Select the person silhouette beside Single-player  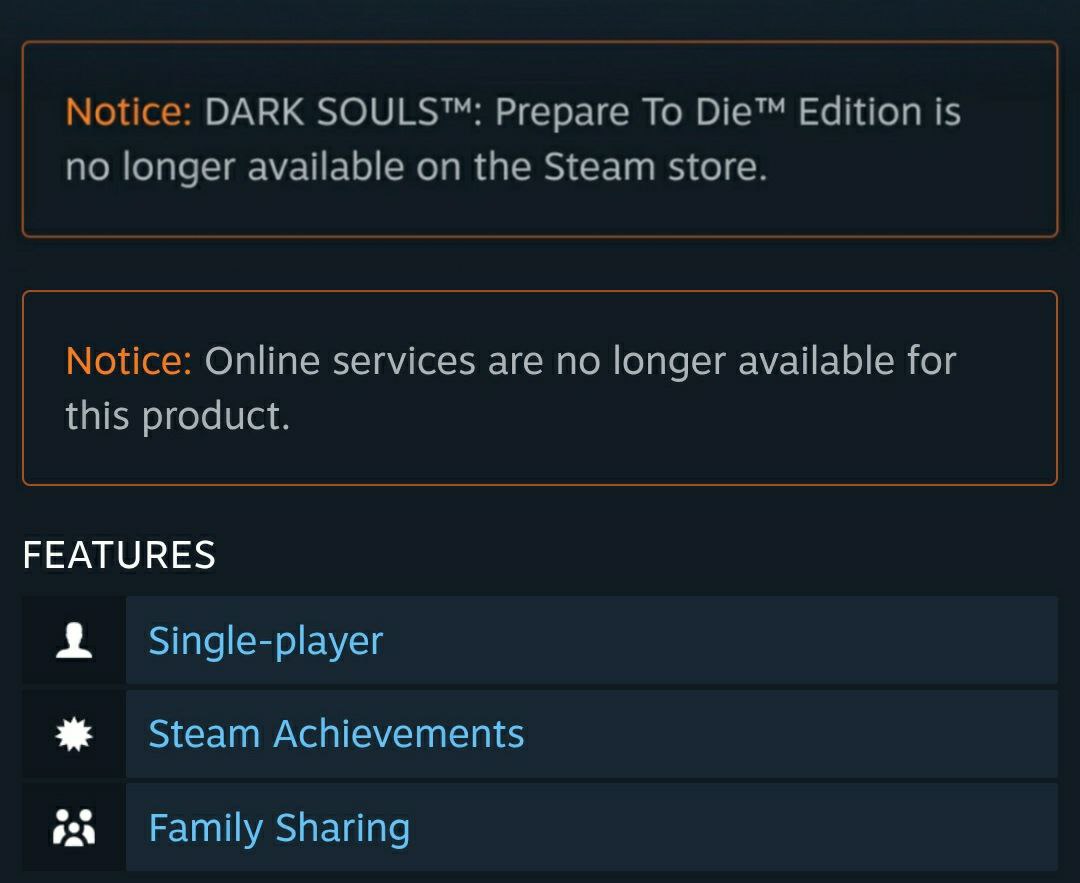coord(73,640)
